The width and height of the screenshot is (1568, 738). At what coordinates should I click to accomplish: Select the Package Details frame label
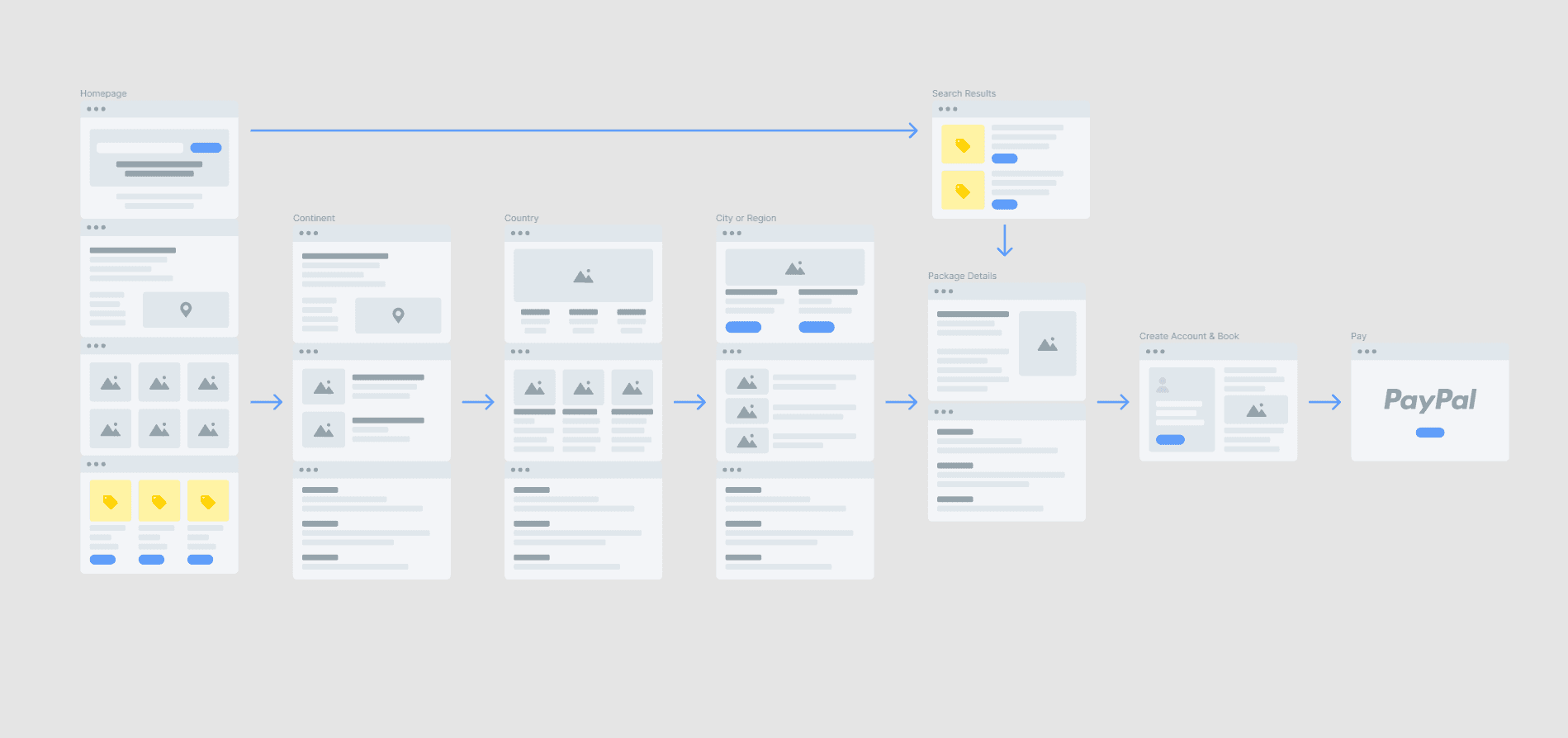962,276
